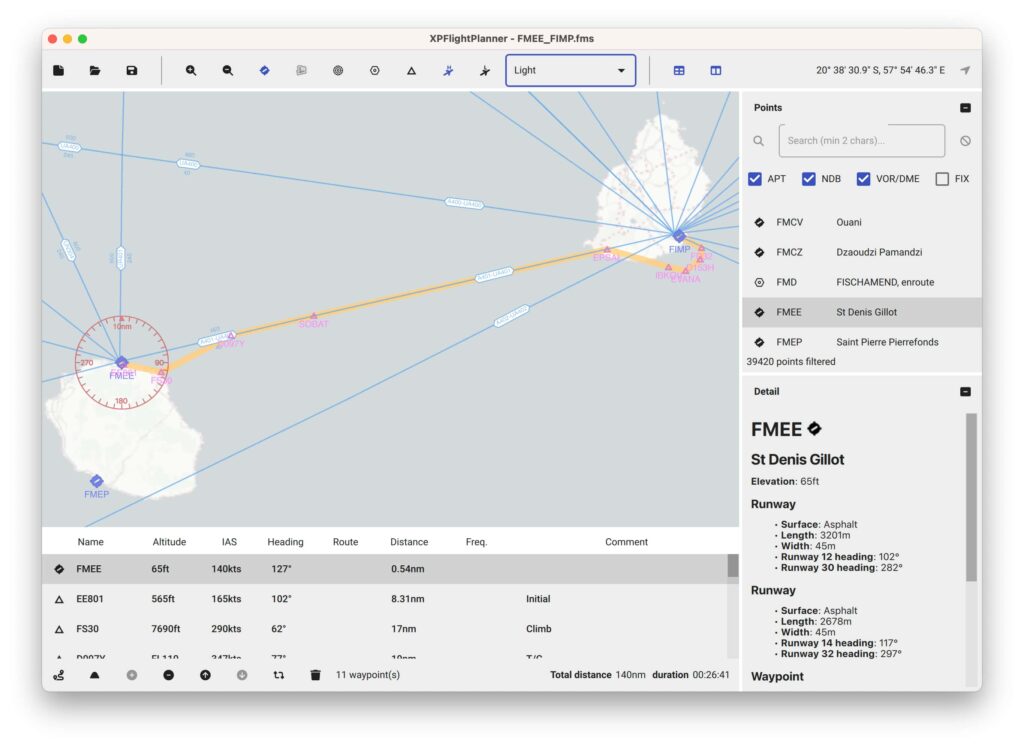Click the Distance column header
1024x747 pixels.
click(x=409, y=542)
